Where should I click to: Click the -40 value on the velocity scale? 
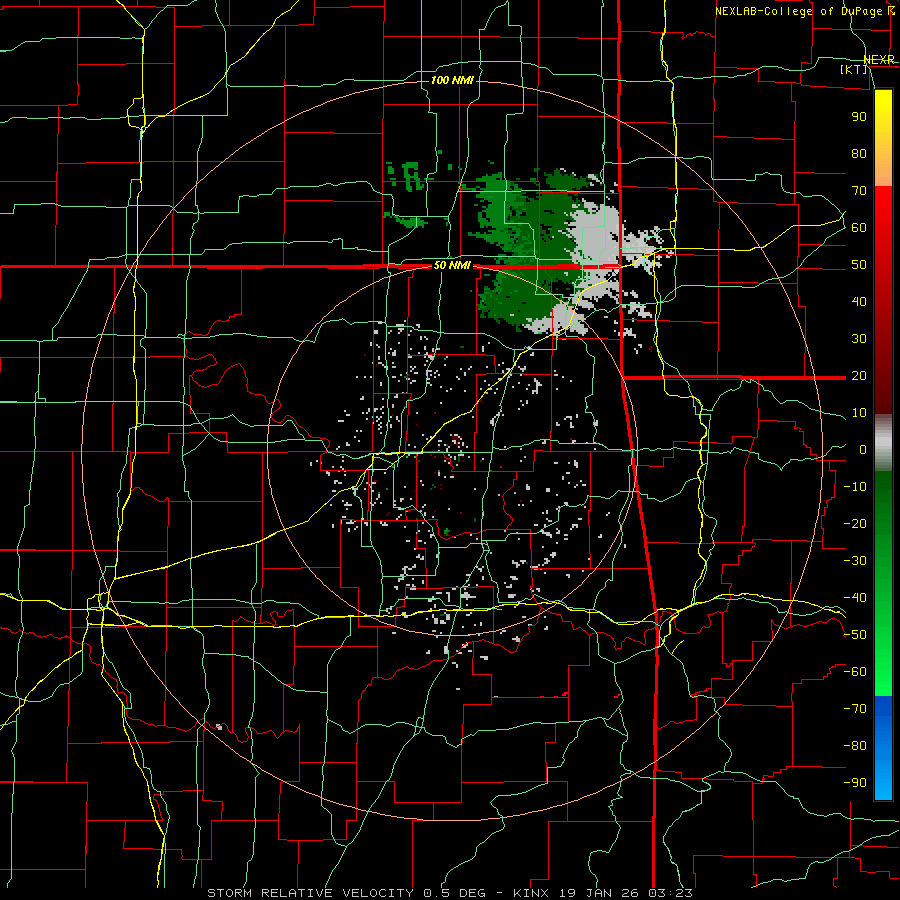856,598
